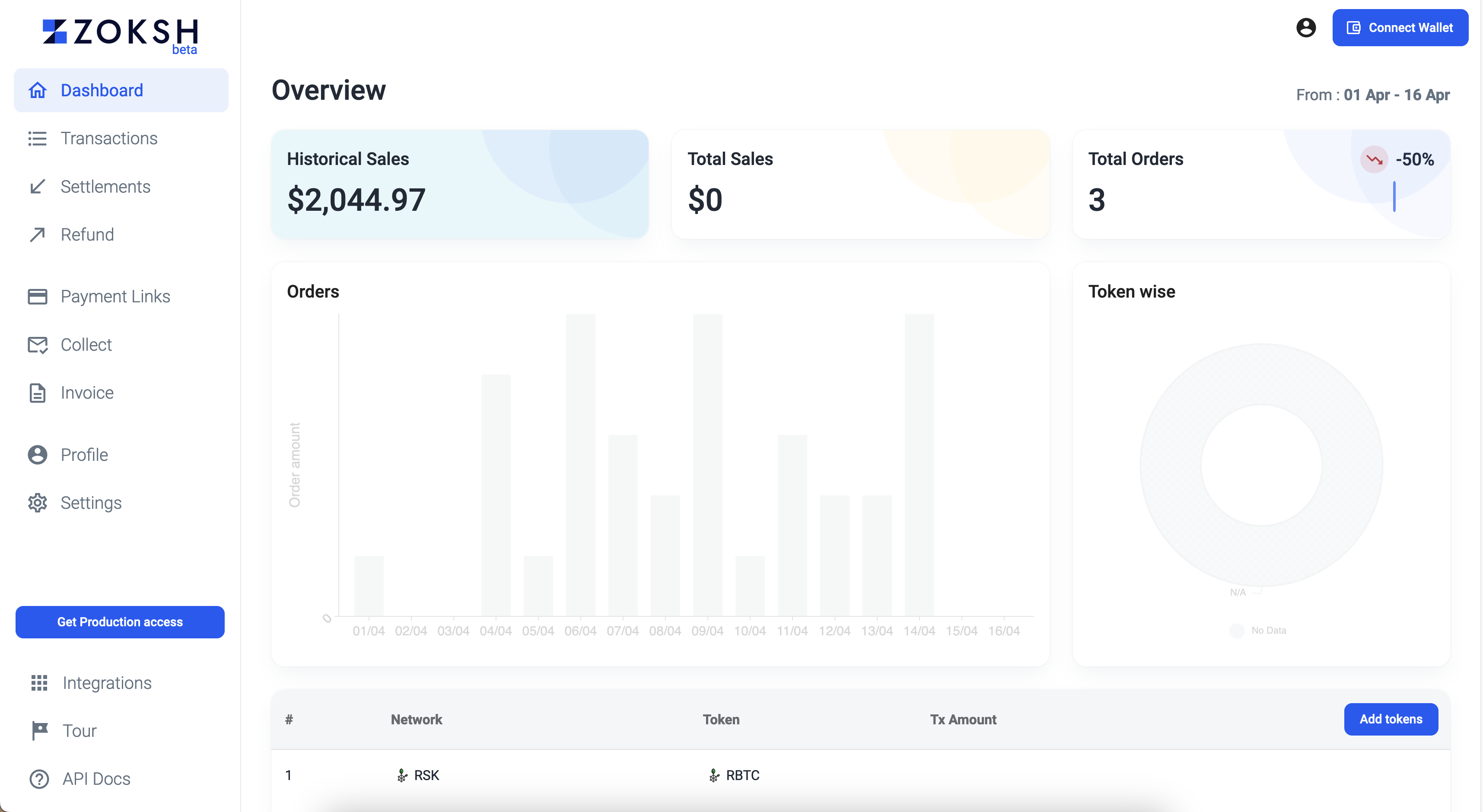
Task: Click the Invoice document icon
Action: coord(38,393)
